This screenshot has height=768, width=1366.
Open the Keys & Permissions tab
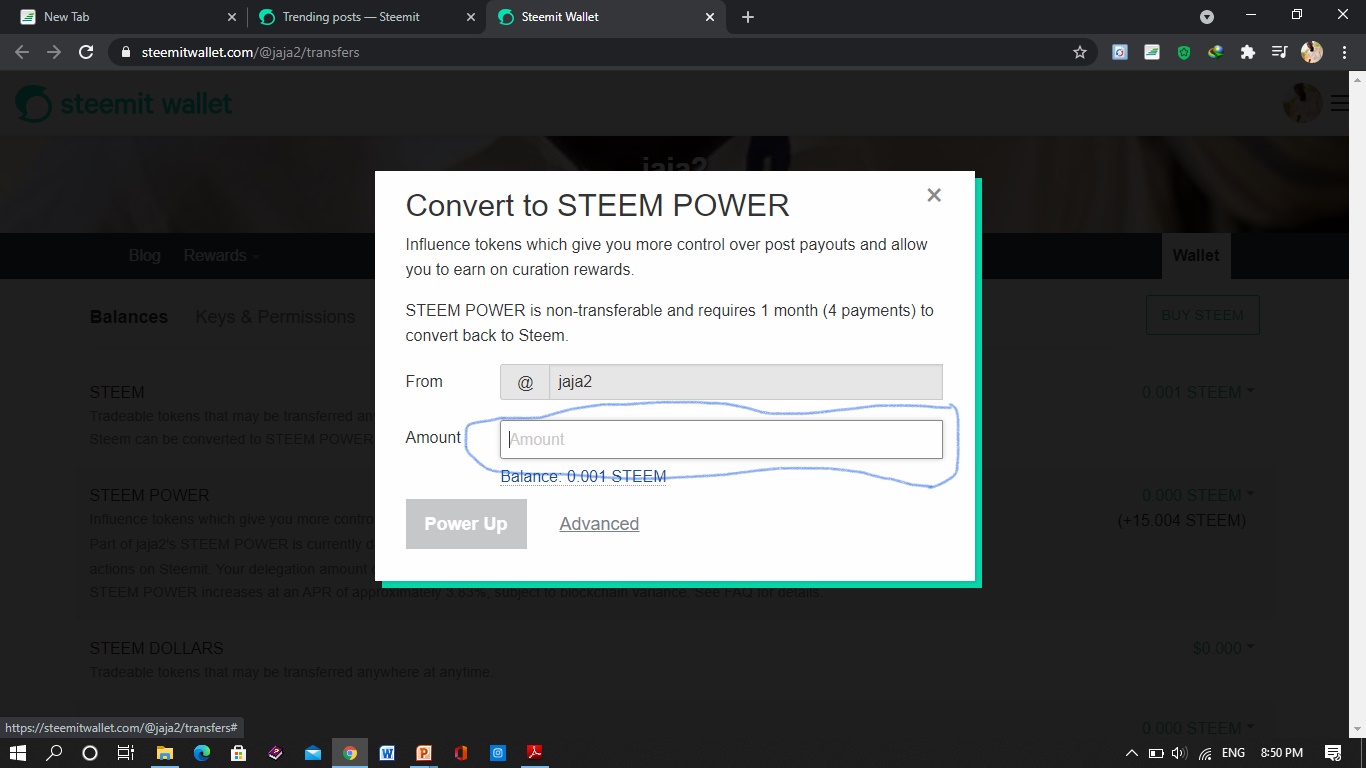click(275, 316)
